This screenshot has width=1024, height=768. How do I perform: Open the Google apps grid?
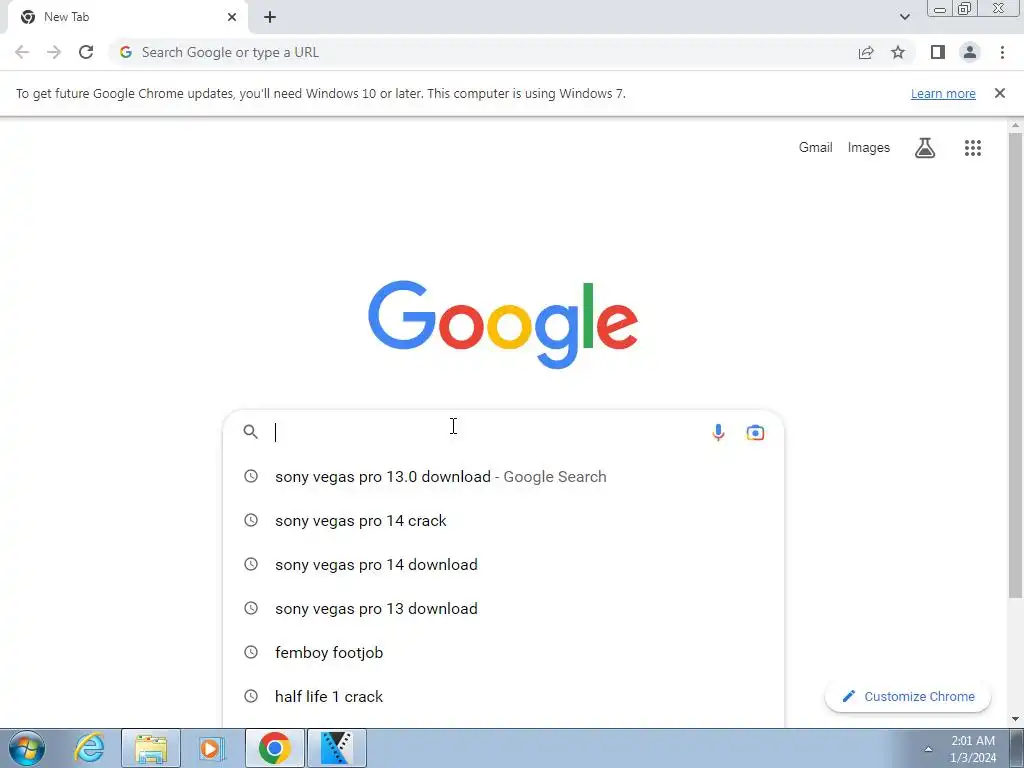972,148
